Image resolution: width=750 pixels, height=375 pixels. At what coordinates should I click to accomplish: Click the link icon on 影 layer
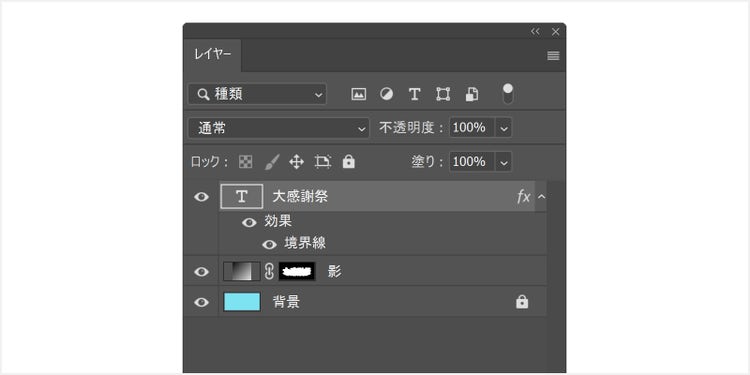pyautogui.click(x=269, y=271)
